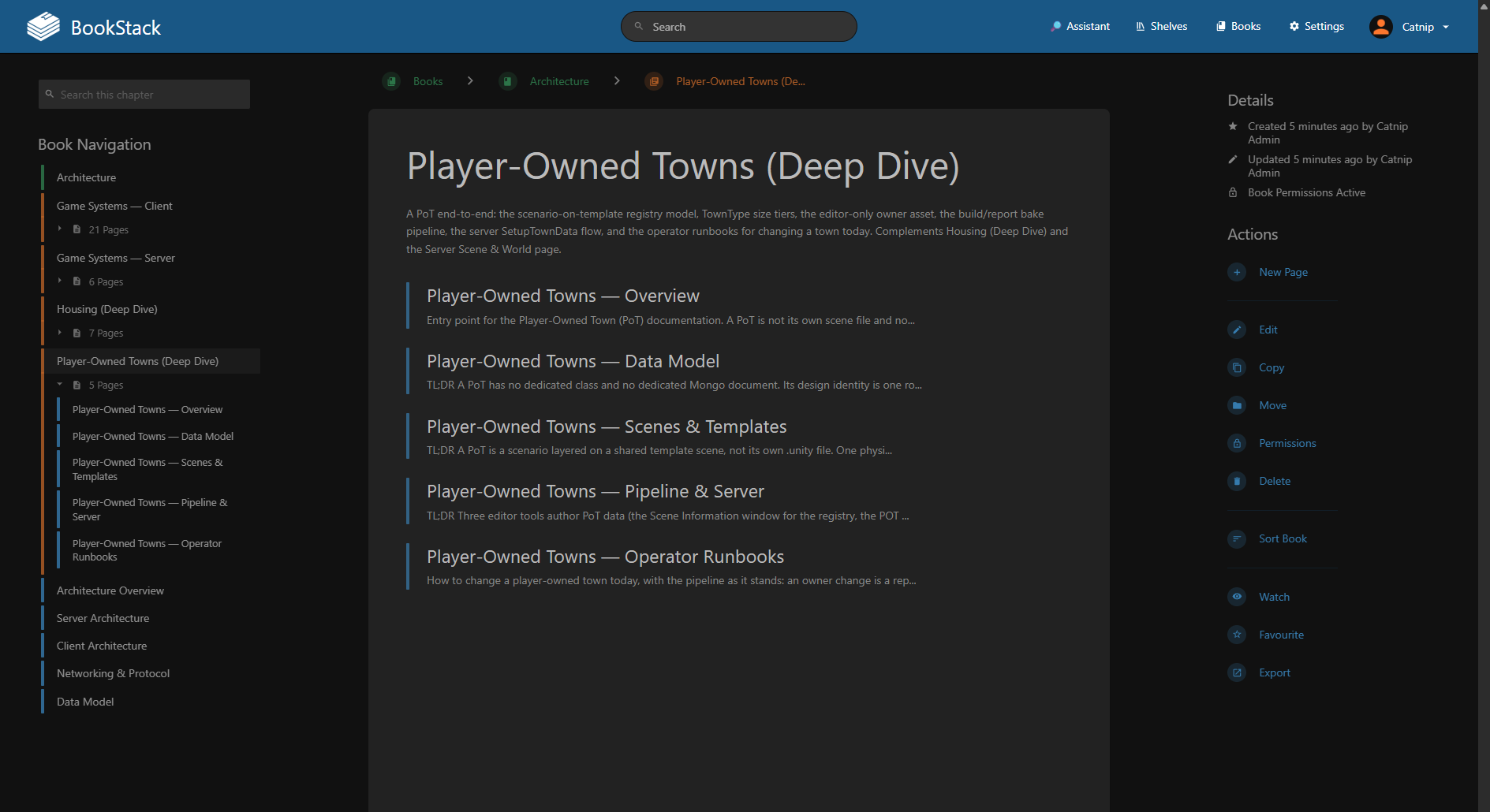Open sidebar page Player-Owned Towns — Data Model
This screenshot has height=812, width=1490.
(153, 436)
